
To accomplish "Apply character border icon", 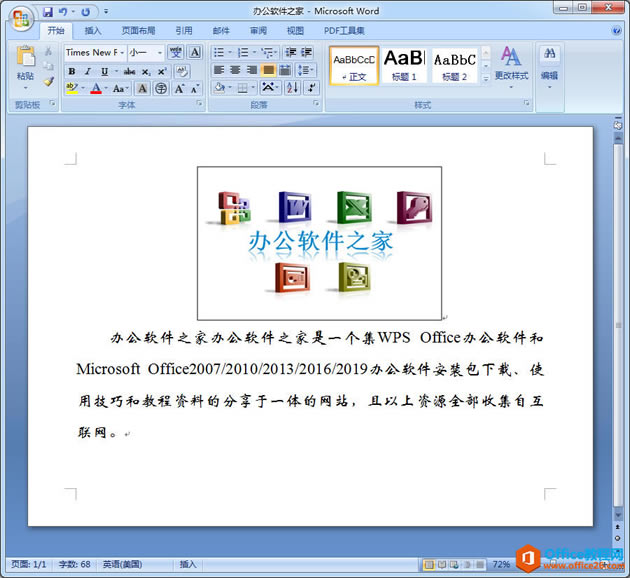I will pos(195,52).
